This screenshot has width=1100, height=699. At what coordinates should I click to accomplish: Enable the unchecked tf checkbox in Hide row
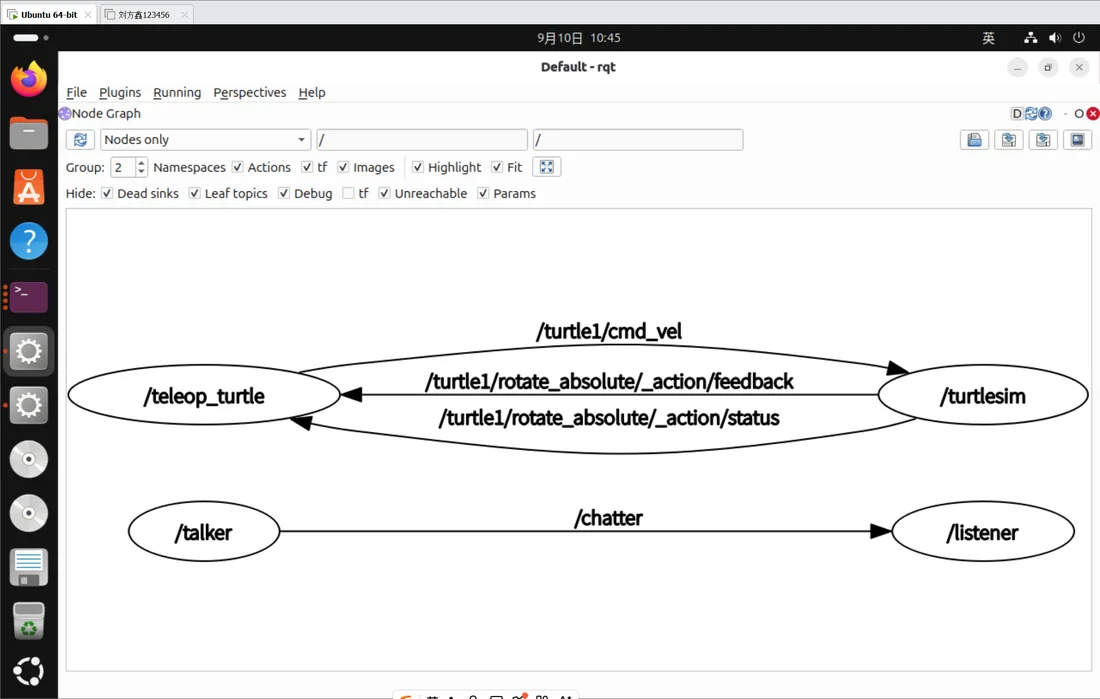coord(348,193)
